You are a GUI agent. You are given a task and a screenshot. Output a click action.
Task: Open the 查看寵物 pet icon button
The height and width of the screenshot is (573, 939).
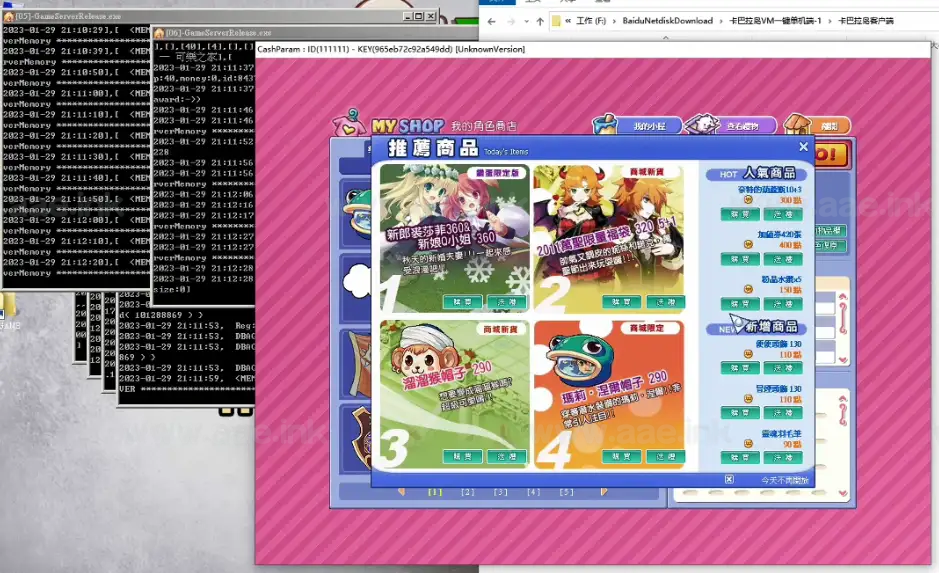(x=736, y=125)
